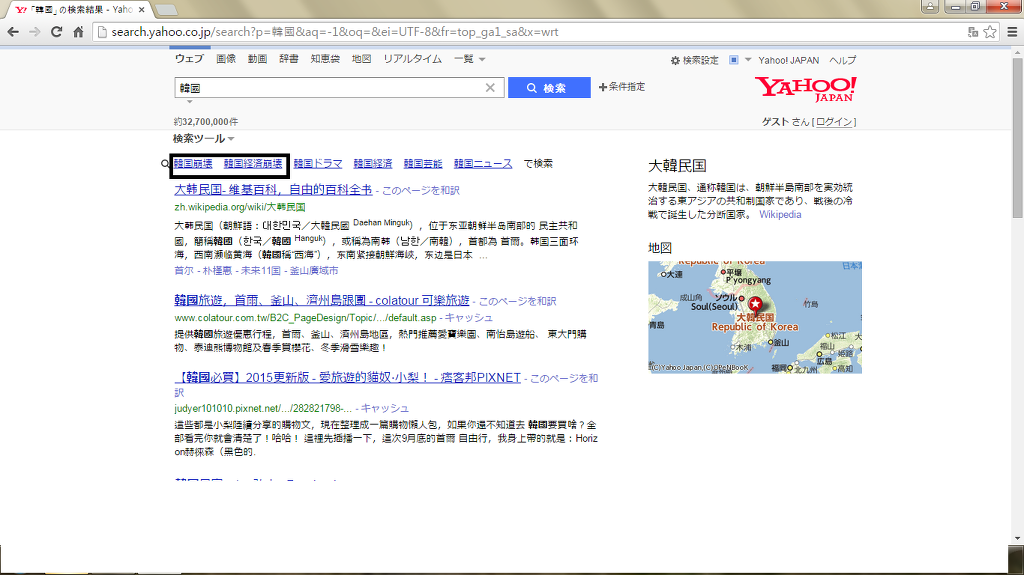Translate the colatour result via このページを和訳
The height and width of the screenshot is (575, 1024).
pos(517,301)
